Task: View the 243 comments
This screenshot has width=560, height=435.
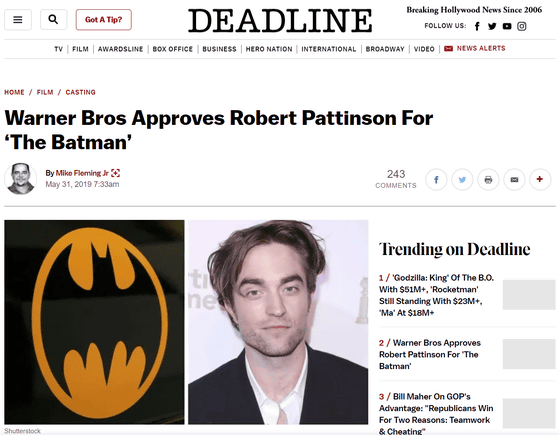Action: click(396, 179)
